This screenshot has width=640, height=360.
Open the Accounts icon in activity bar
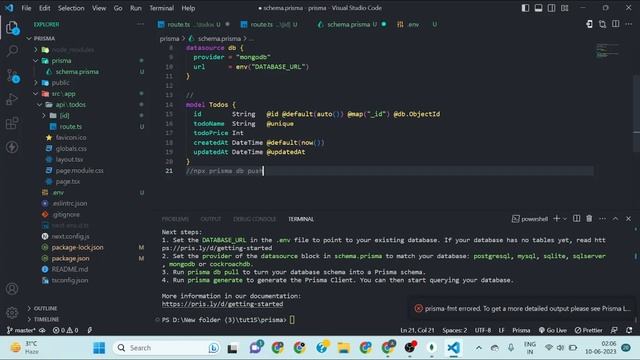[x=12, y=289]
